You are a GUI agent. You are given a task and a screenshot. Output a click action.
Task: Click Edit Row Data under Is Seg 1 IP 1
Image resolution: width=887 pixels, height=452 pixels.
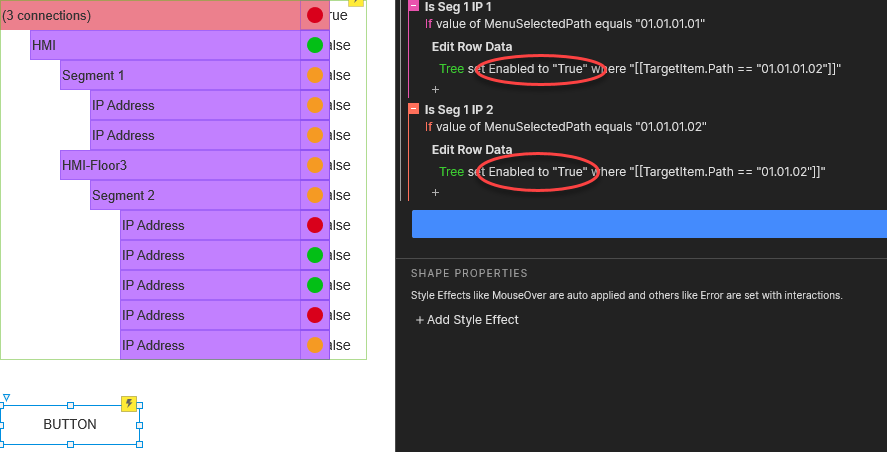472,46
